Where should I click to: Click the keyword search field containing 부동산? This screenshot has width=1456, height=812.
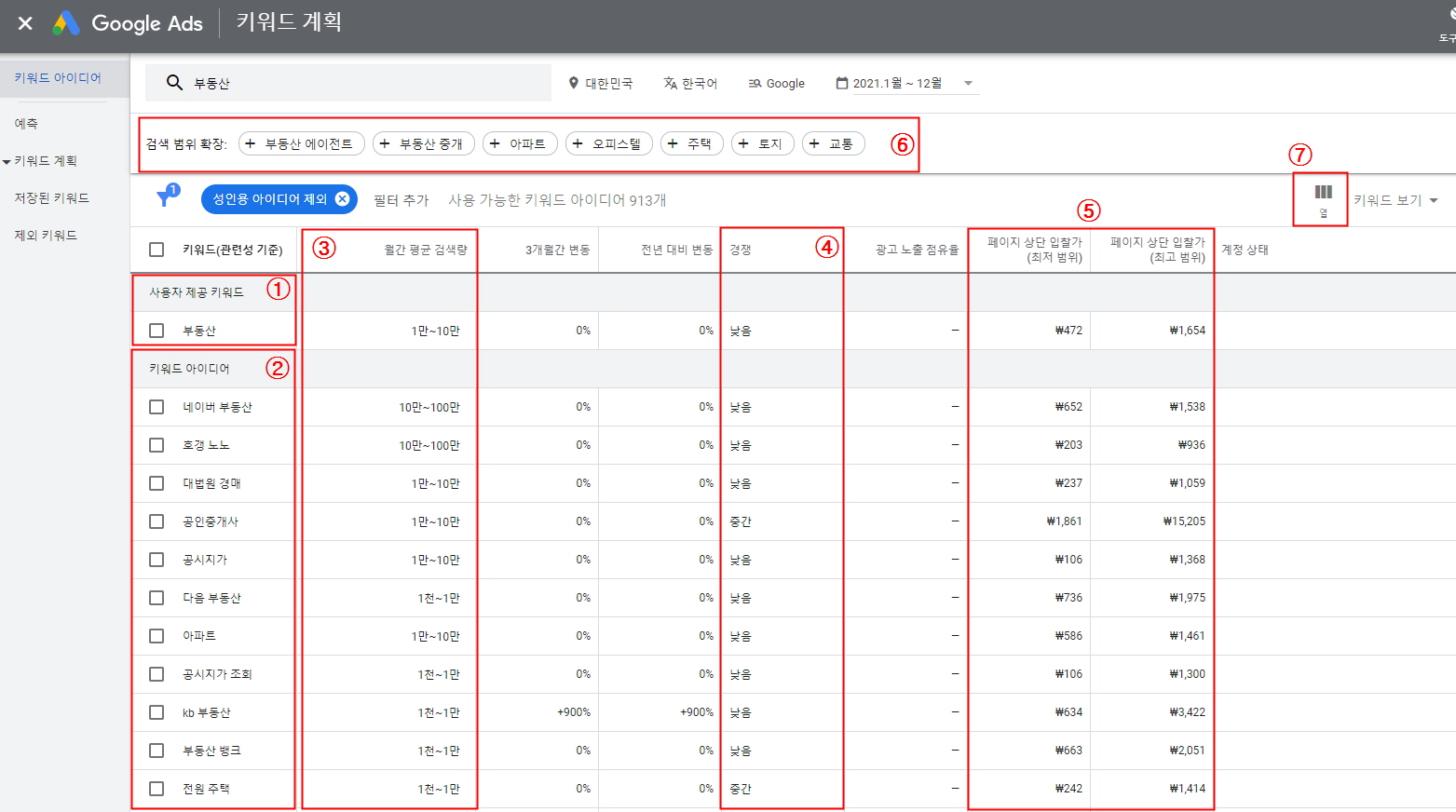[348, 83]
